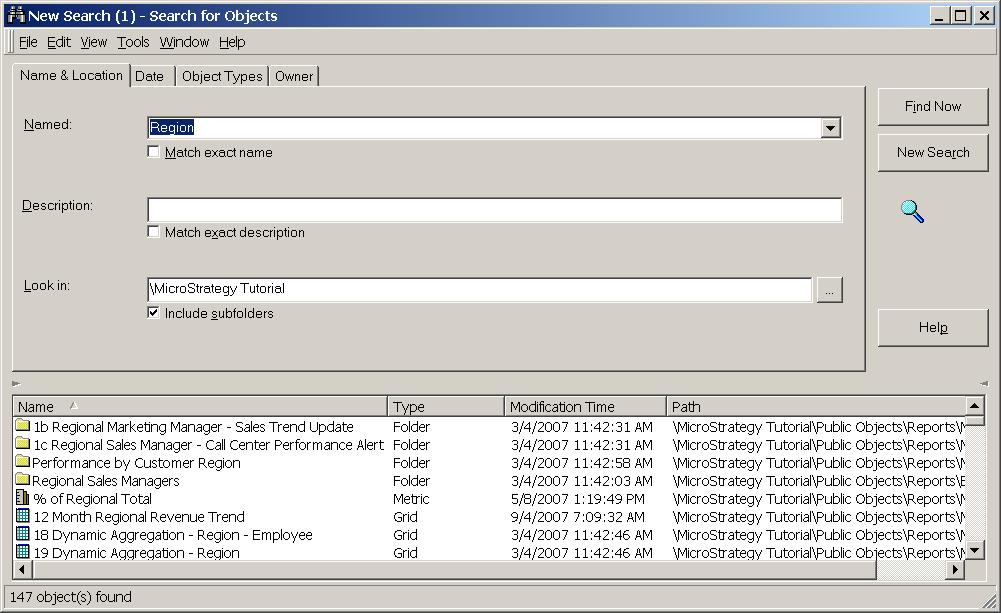Click the New Search button
The height and width of the screenshot is (613, 1001).
[932, 152]
